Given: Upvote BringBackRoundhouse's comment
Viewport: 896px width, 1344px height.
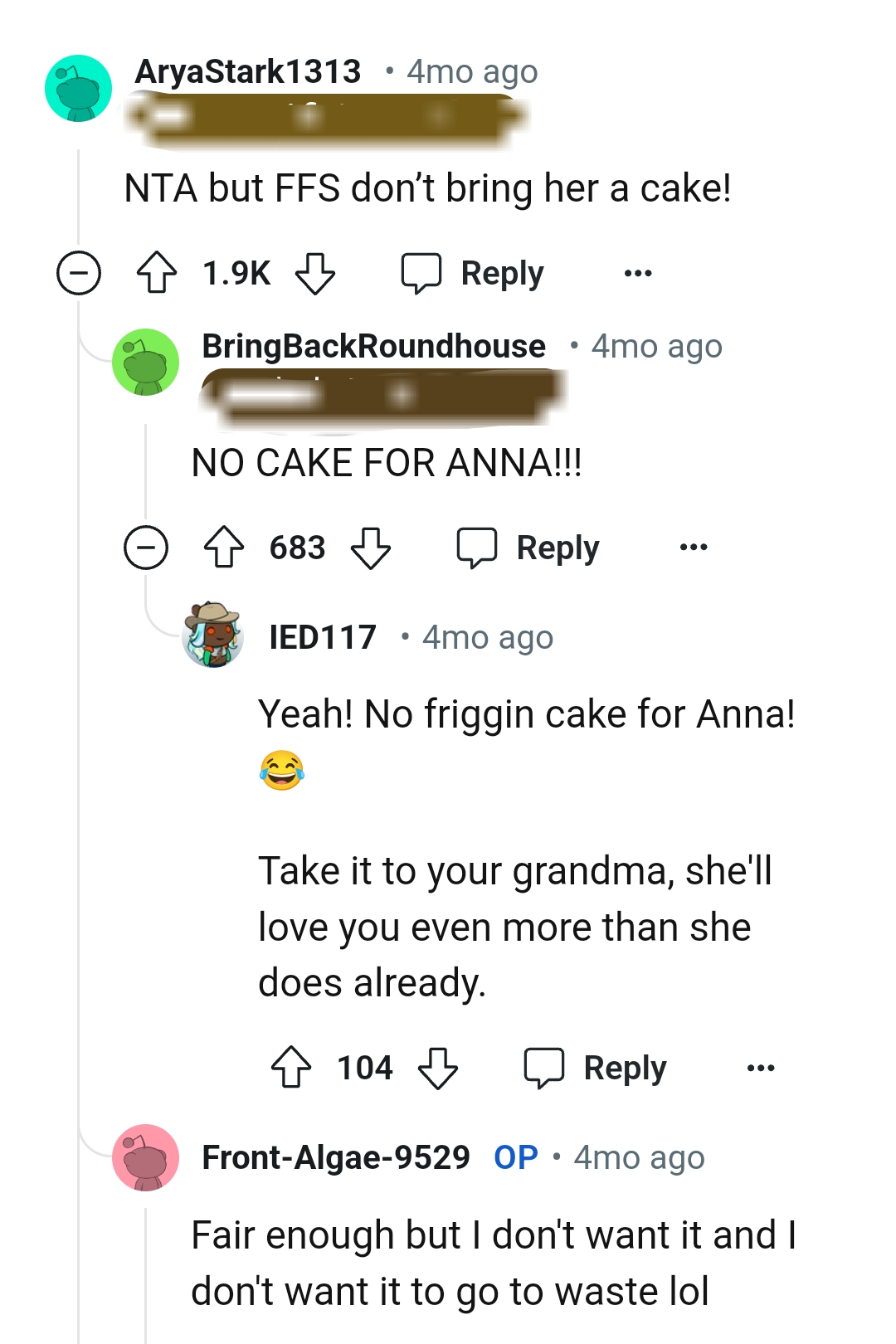Looking at the screenshot, I should click(x=226, y=548).
